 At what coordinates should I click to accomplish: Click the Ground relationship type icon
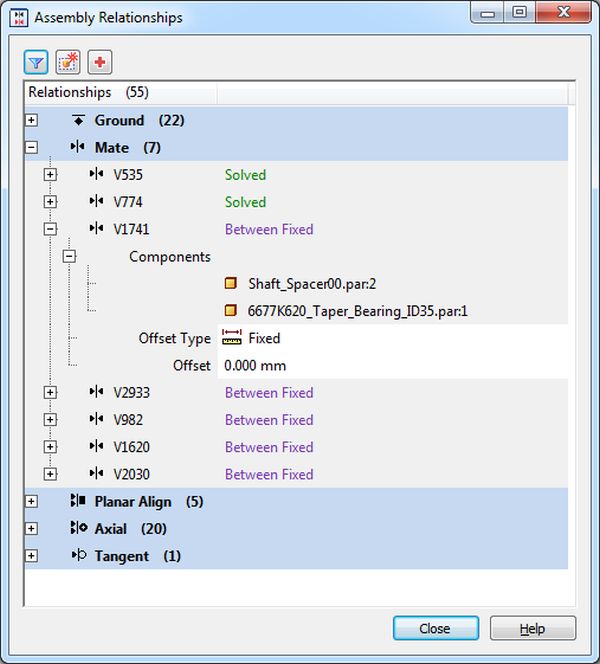pyautogui.click(x=78, y=120)
